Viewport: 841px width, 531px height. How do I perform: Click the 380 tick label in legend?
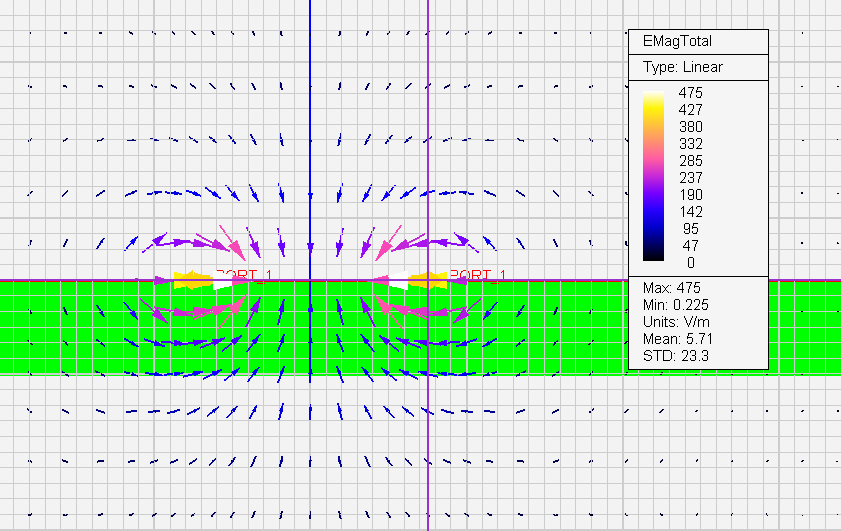point(690,127)
